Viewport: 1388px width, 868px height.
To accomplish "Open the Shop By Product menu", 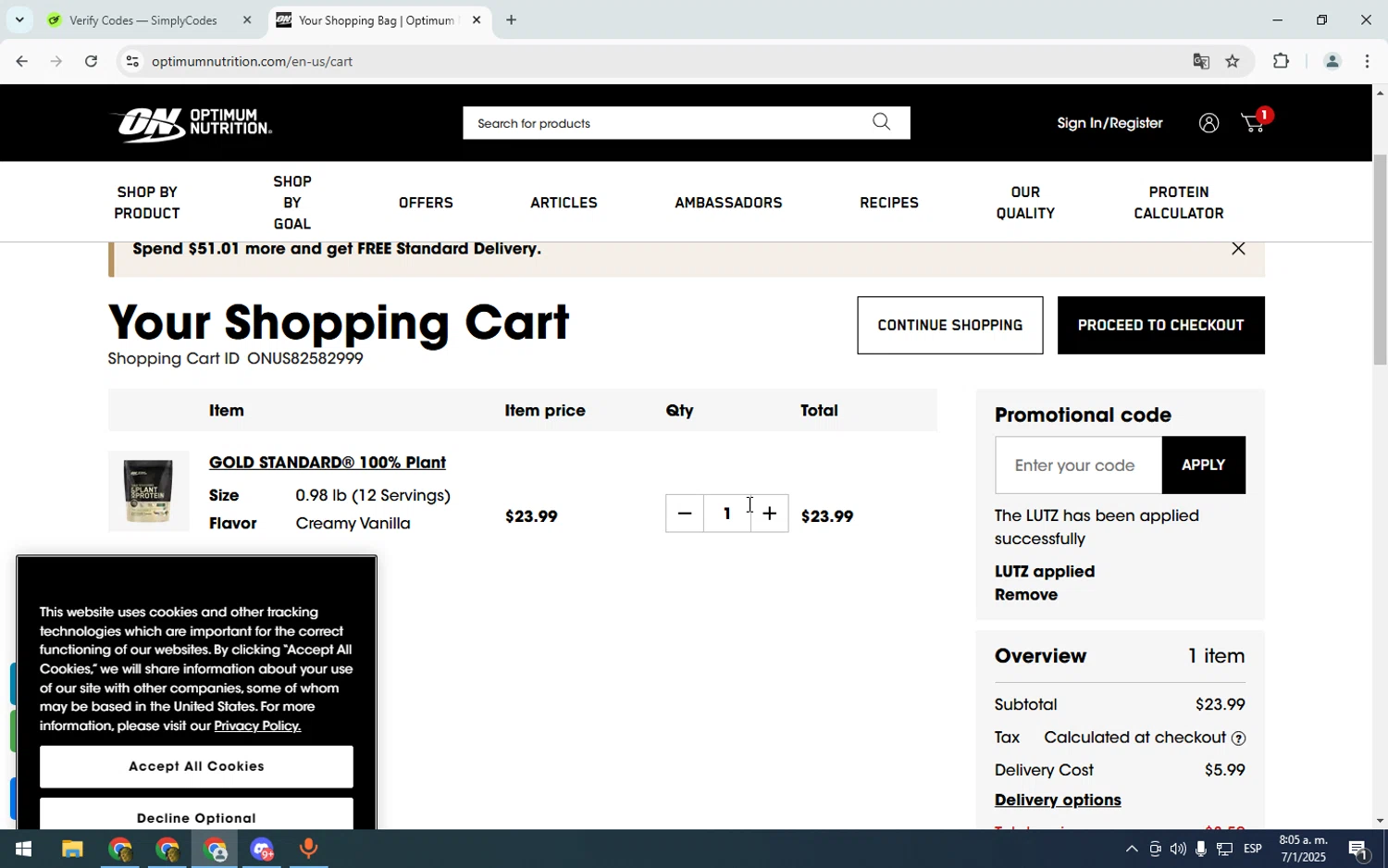I will 147,203.
